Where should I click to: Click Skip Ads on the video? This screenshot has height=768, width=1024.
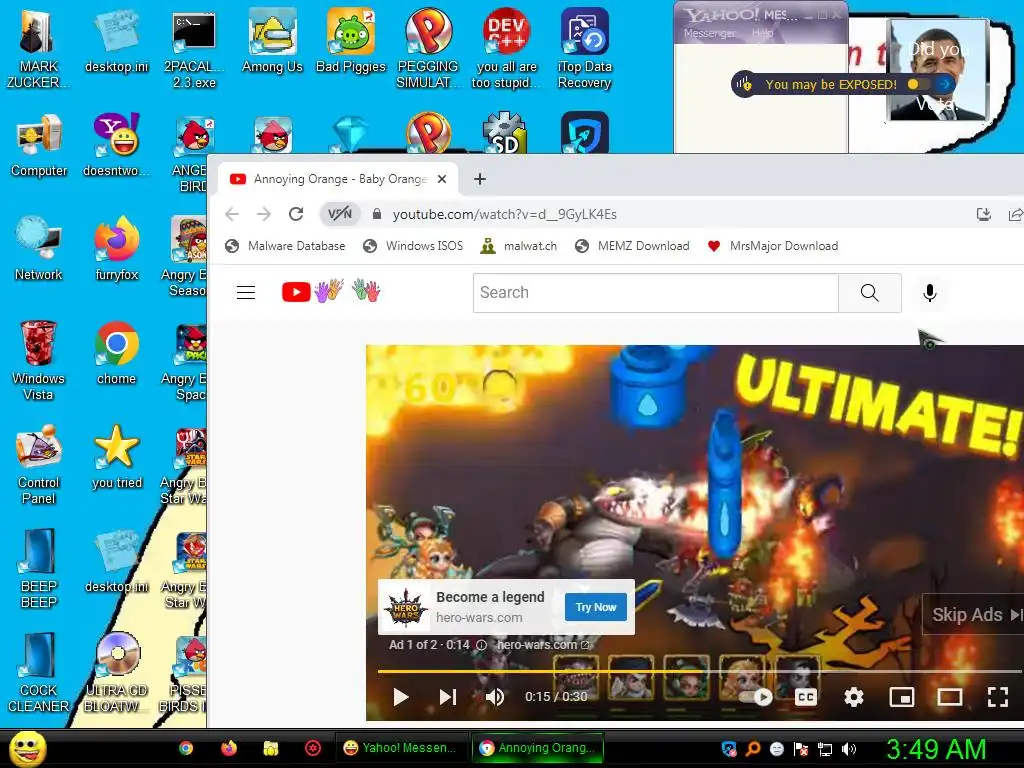point(973,615)
